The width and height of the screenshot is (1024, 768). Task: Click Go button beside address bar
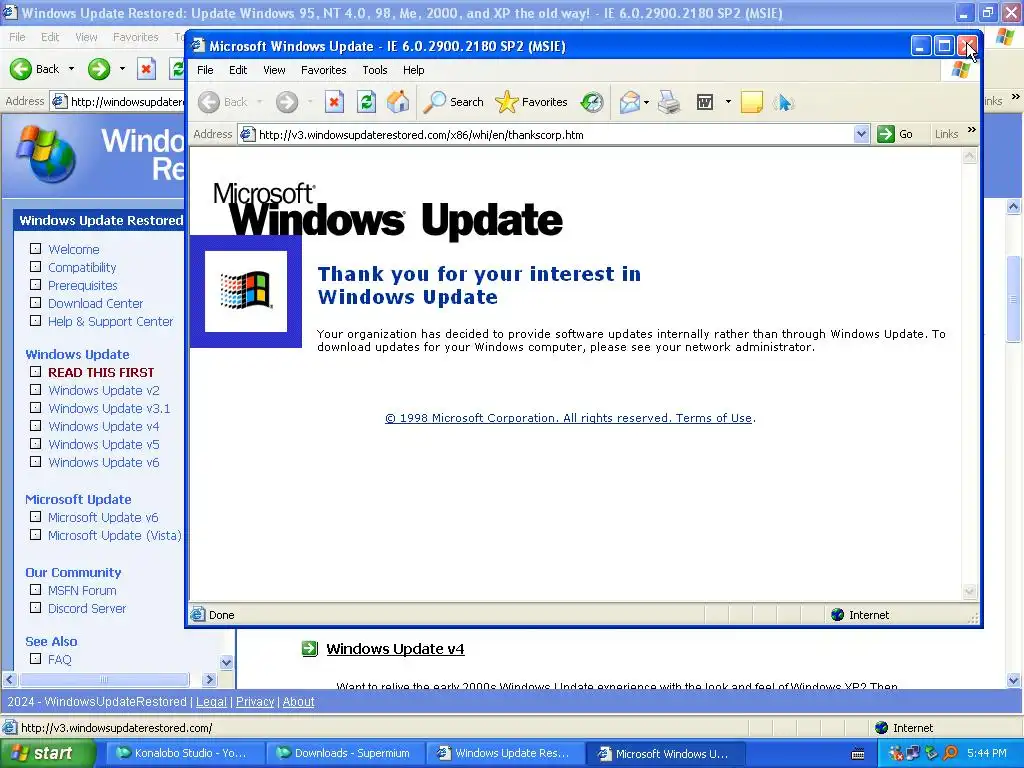(x=895, y=134)
